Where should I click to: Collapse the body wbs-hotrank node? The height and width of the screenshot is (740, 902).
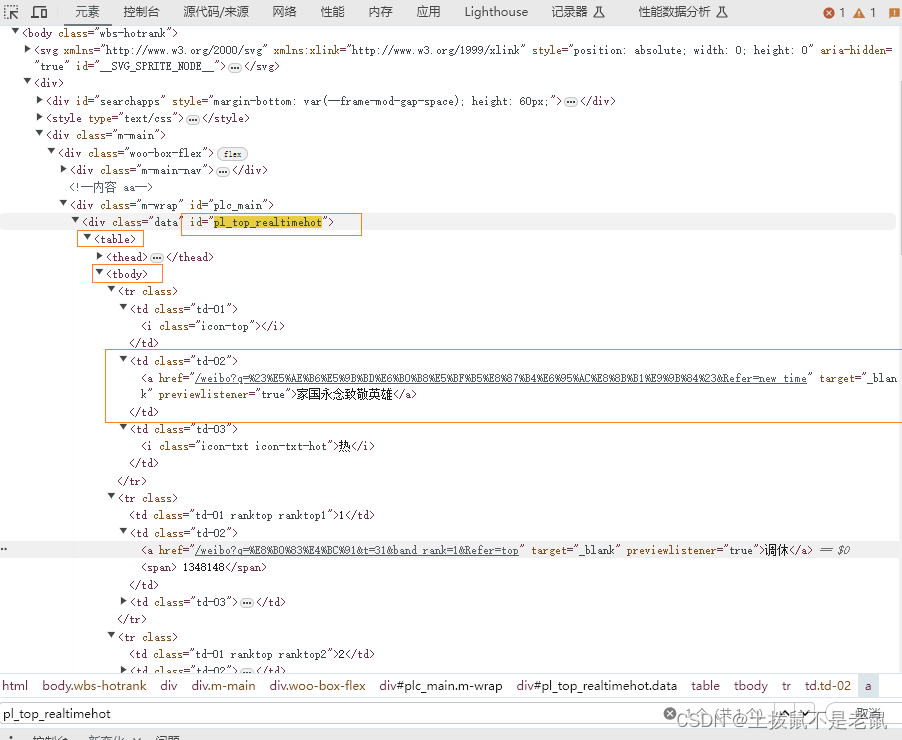pos(16,32)
